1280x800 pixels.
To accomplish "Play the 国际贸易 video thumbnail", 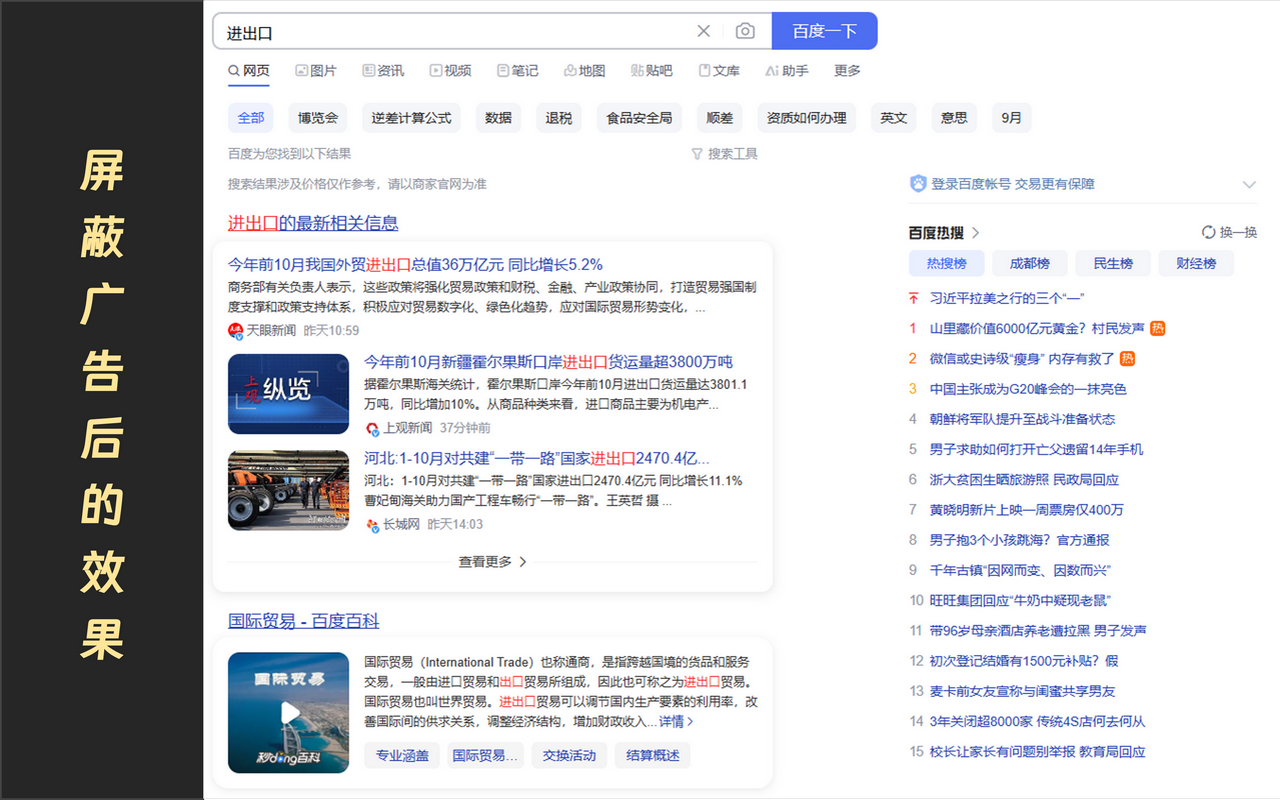I will (288, 713).
